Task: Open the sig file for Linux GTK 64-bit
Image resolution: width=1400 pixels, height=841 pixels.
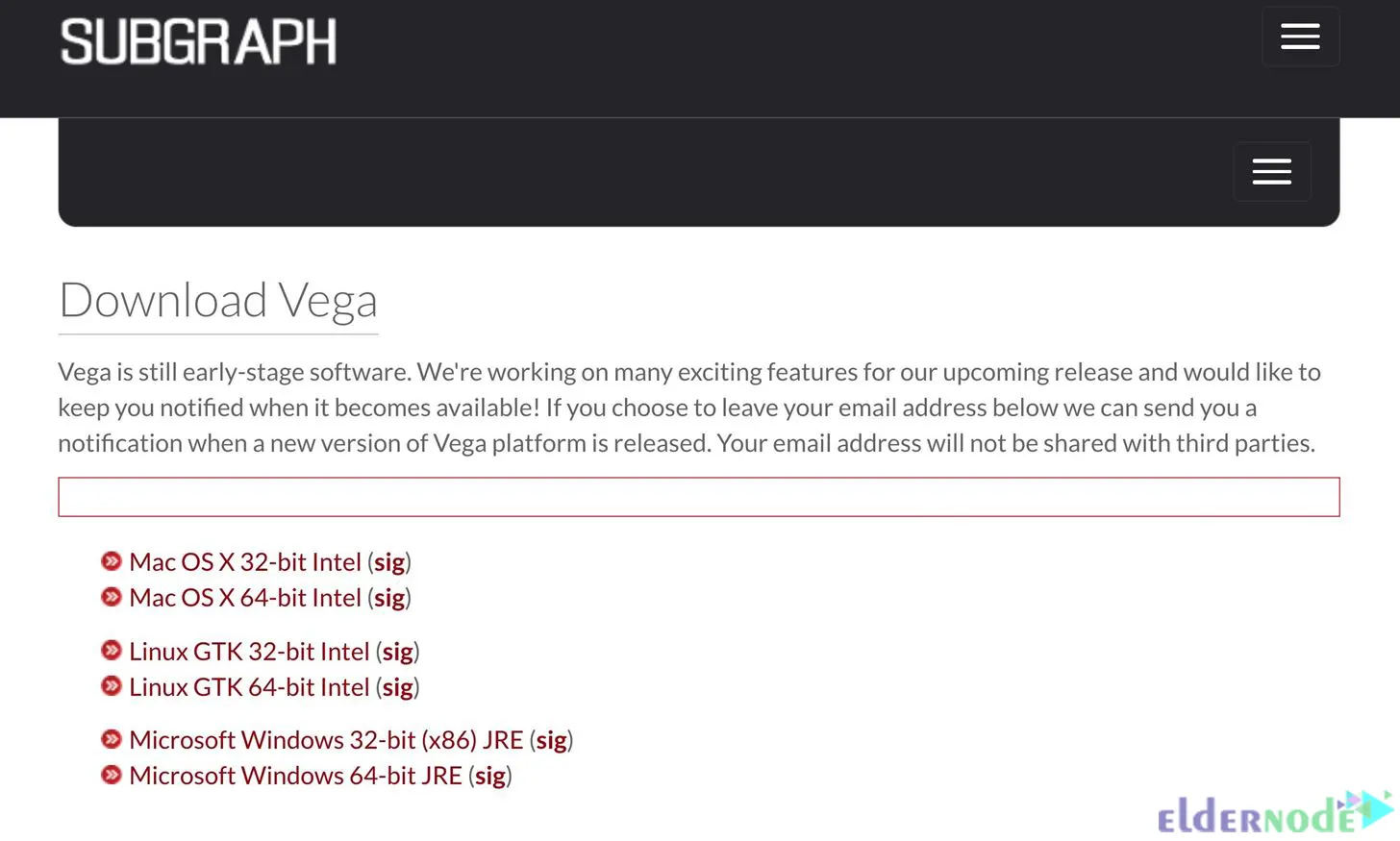Action: (x=397, y=686)
